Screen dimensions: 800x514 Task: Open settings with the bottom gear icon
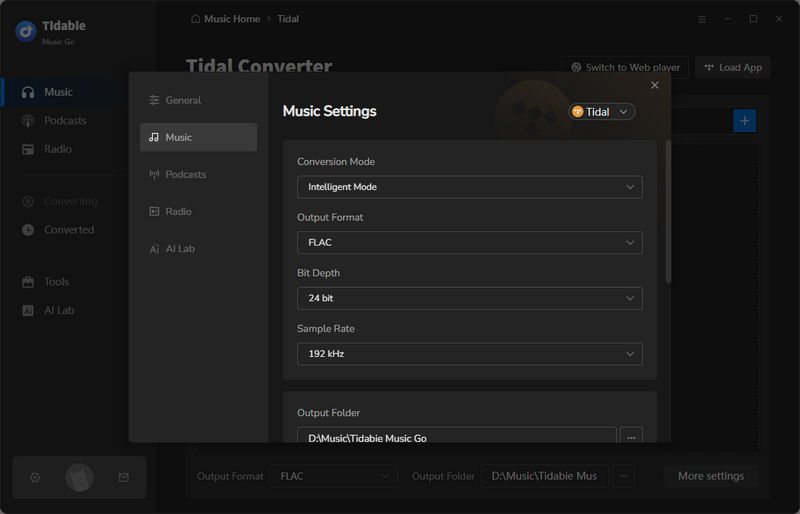pyautogui.click(x=35, y=477)
